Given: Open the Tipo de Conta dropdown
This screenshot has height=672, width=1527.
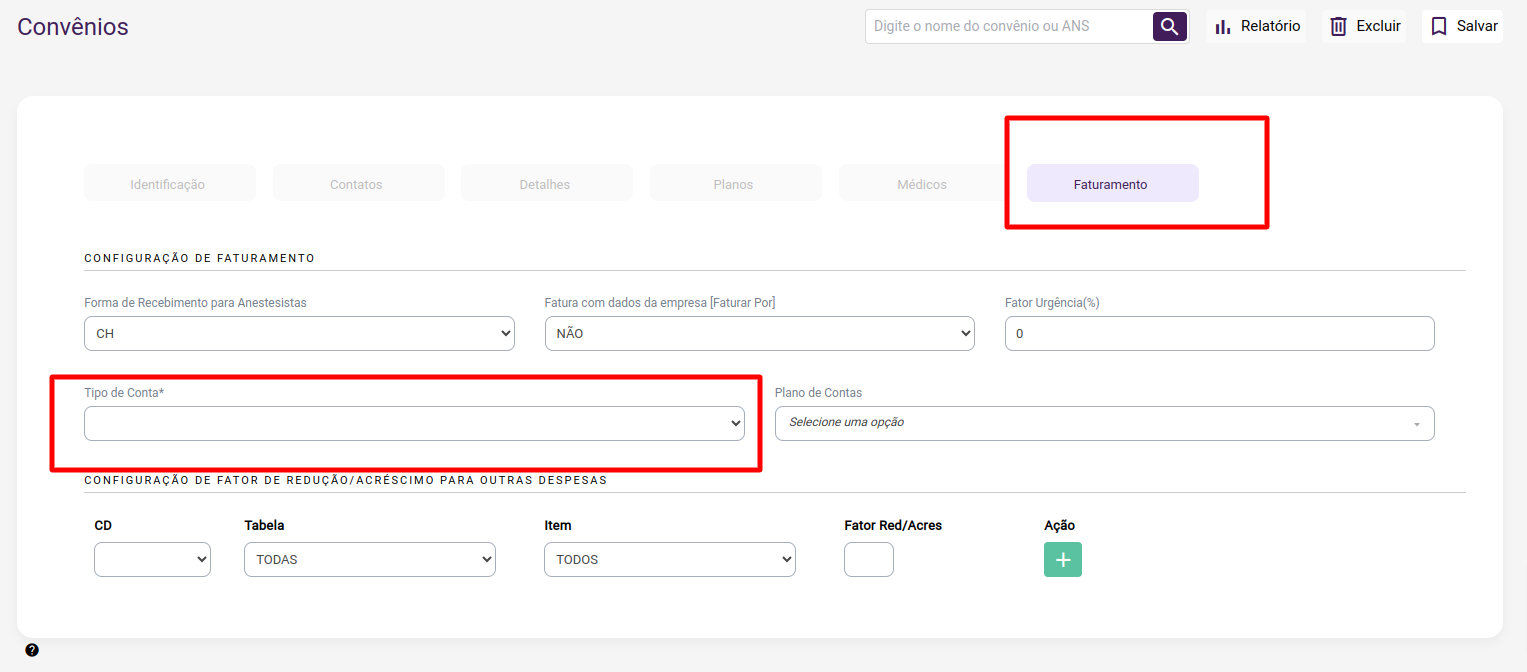Looking at the screenshot, I should pos(414,424).
